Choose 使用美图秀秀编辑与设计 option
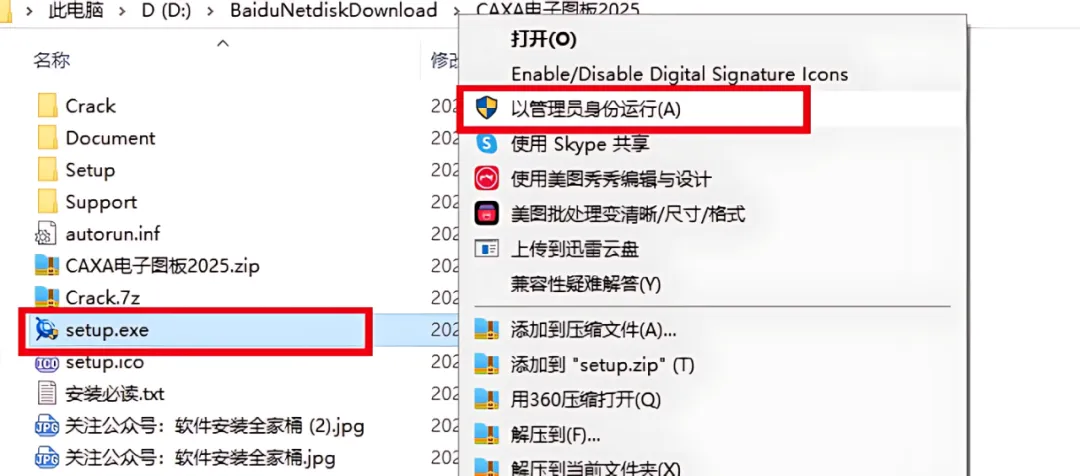 pyautogui.click(x=610, y=180)
